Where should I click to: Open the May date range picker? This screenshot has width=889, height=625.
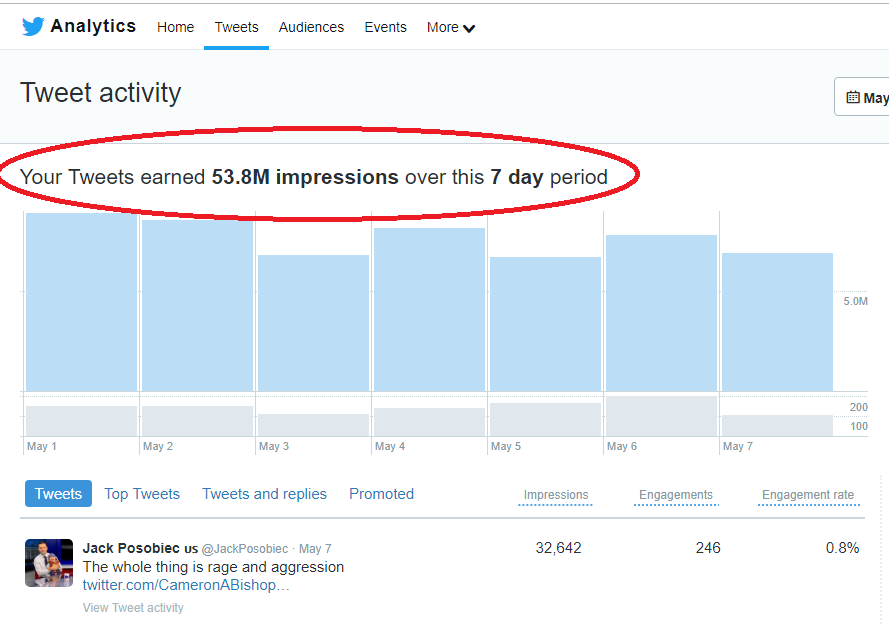(x=862, y=97)
